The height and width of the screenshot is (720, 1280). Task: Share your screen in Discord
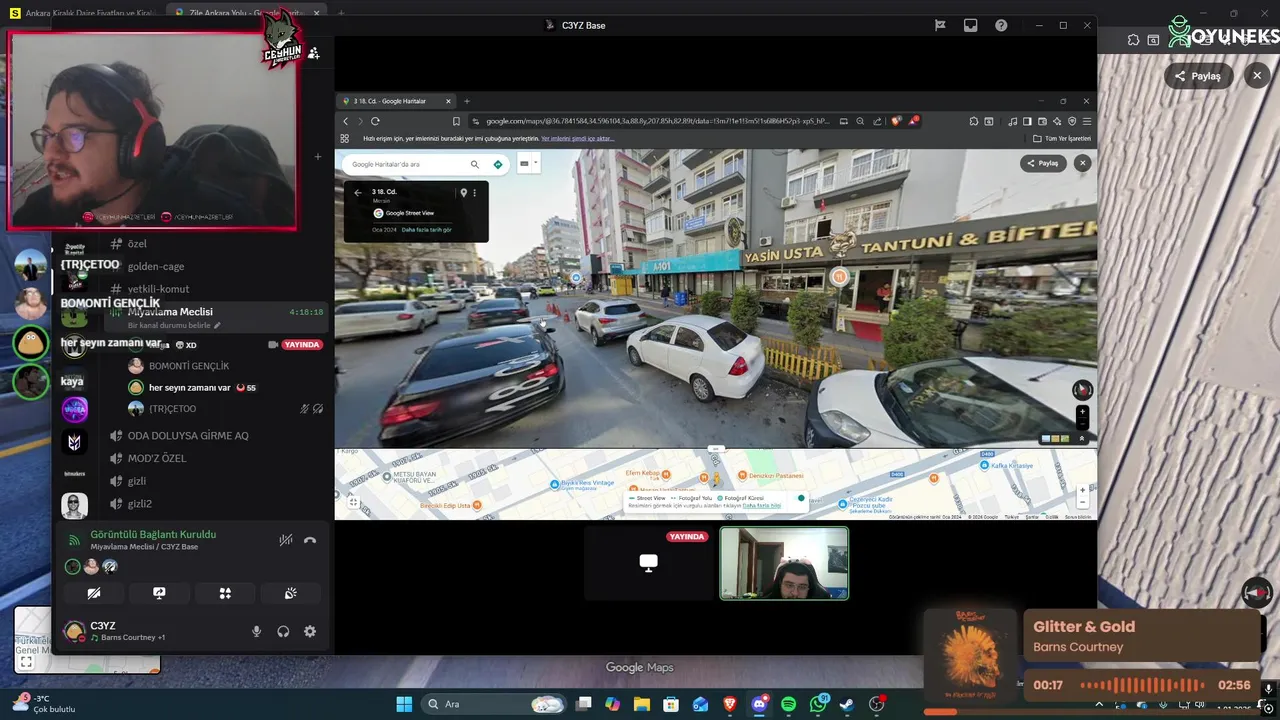(159, 593)
